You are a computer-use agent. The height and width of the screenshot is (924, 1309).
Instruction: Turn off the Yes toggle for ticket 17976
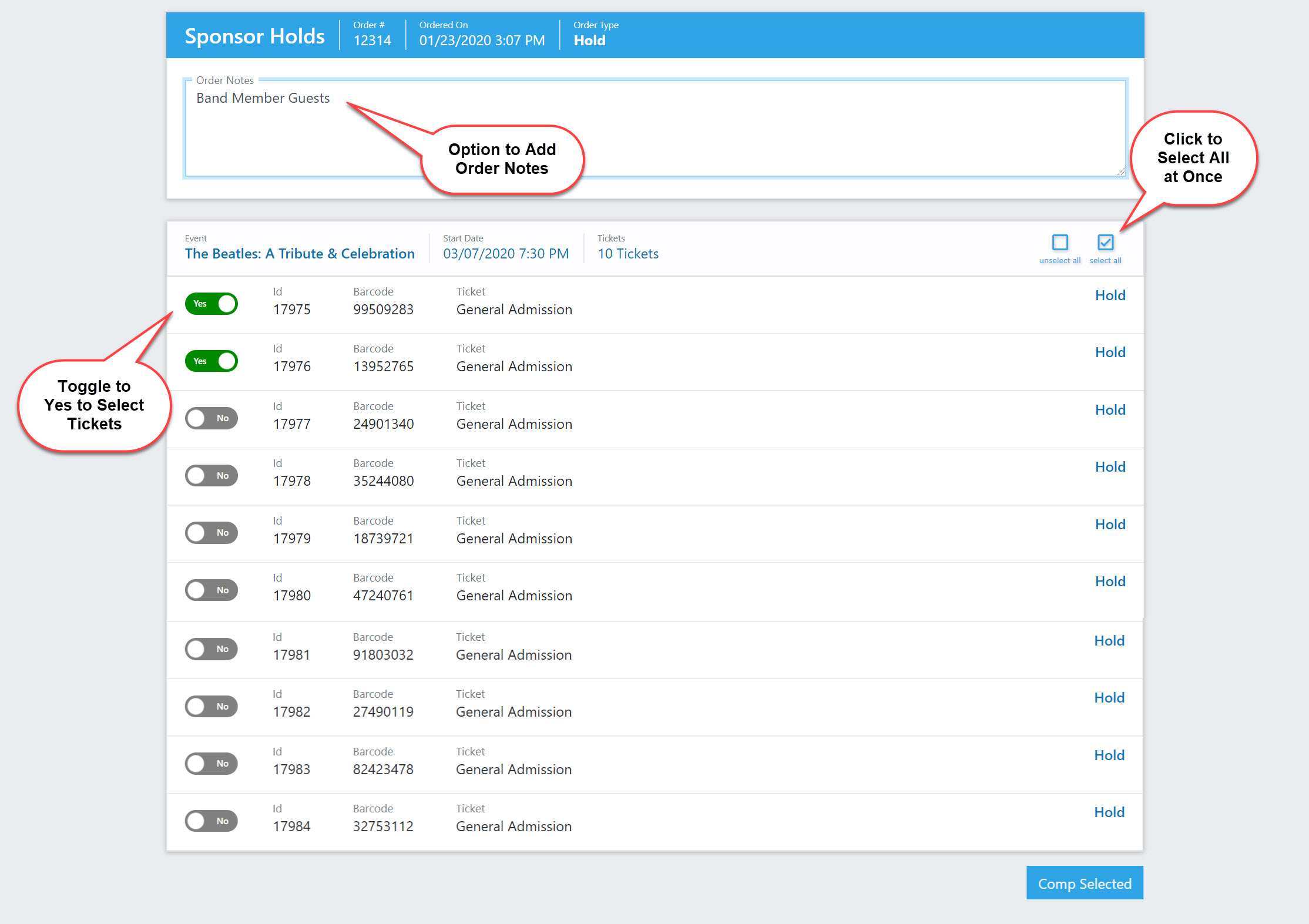click(x=212, y=361)
